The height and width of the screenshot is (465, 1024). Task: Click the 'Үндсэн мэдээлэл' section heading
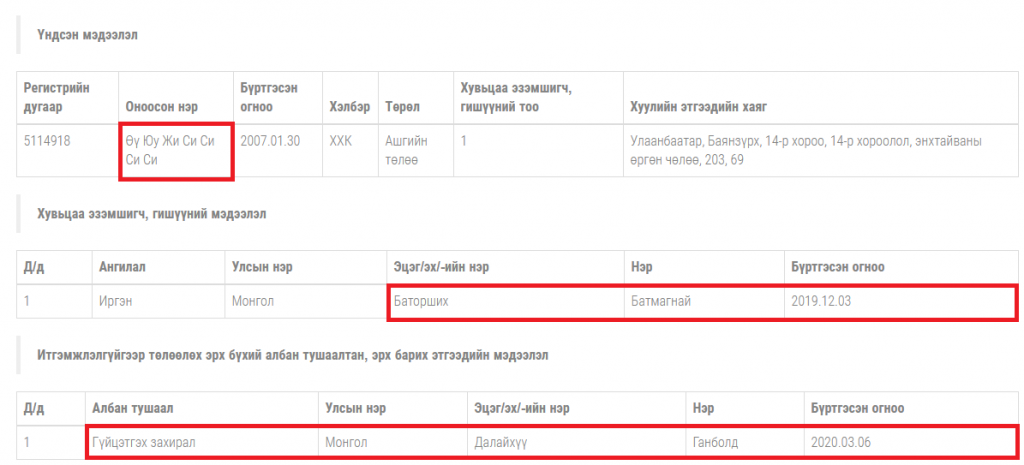[87, 36]
